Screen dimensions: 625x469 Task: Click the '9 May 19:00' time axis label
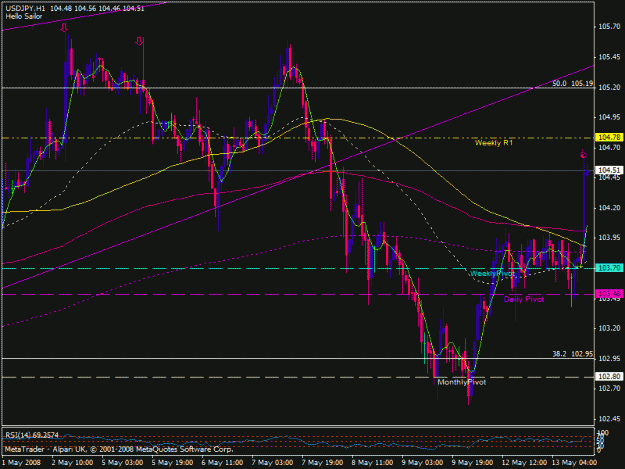(472, 463)
